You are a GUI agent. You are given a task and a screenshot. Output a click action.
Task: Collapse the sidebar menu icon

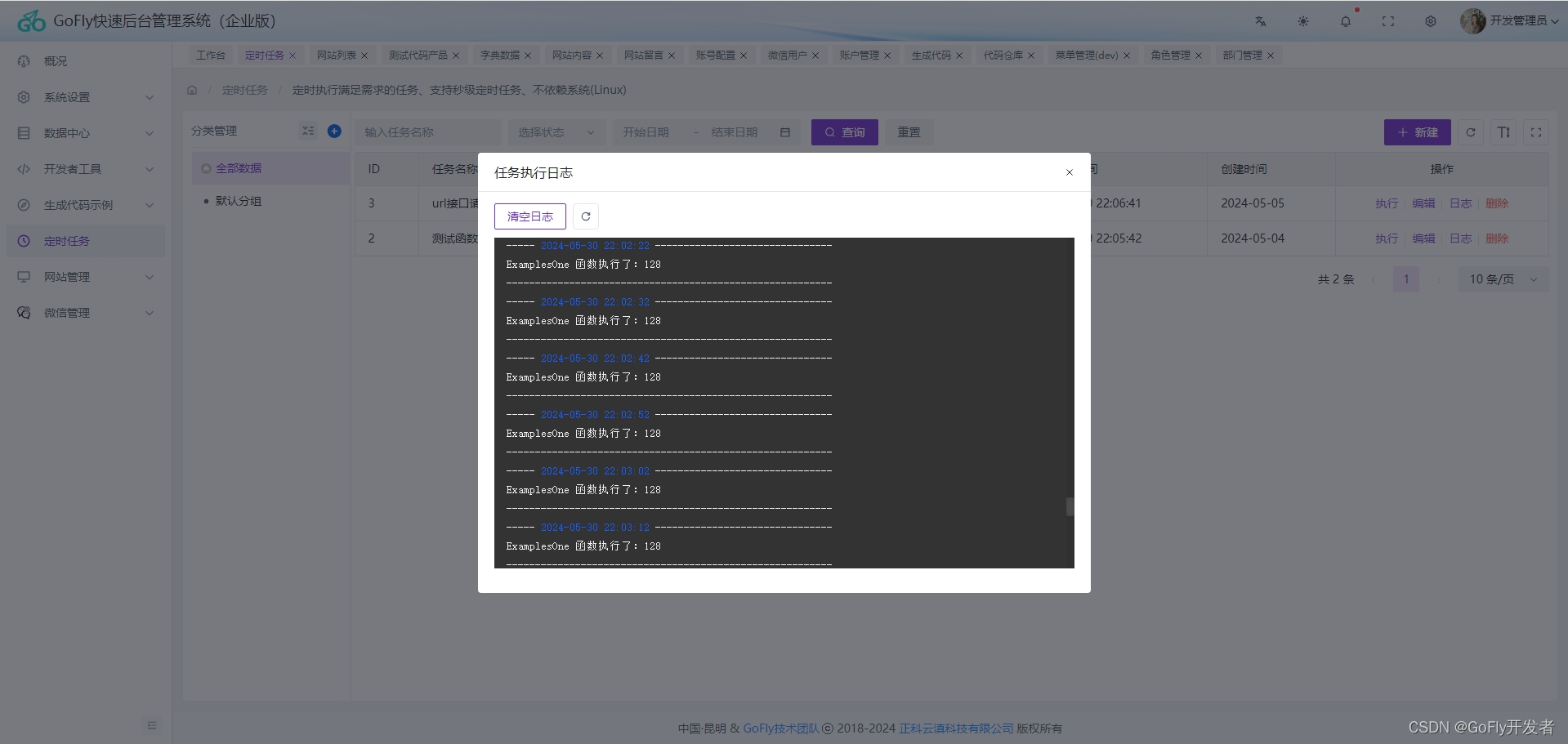click(152, 725)
